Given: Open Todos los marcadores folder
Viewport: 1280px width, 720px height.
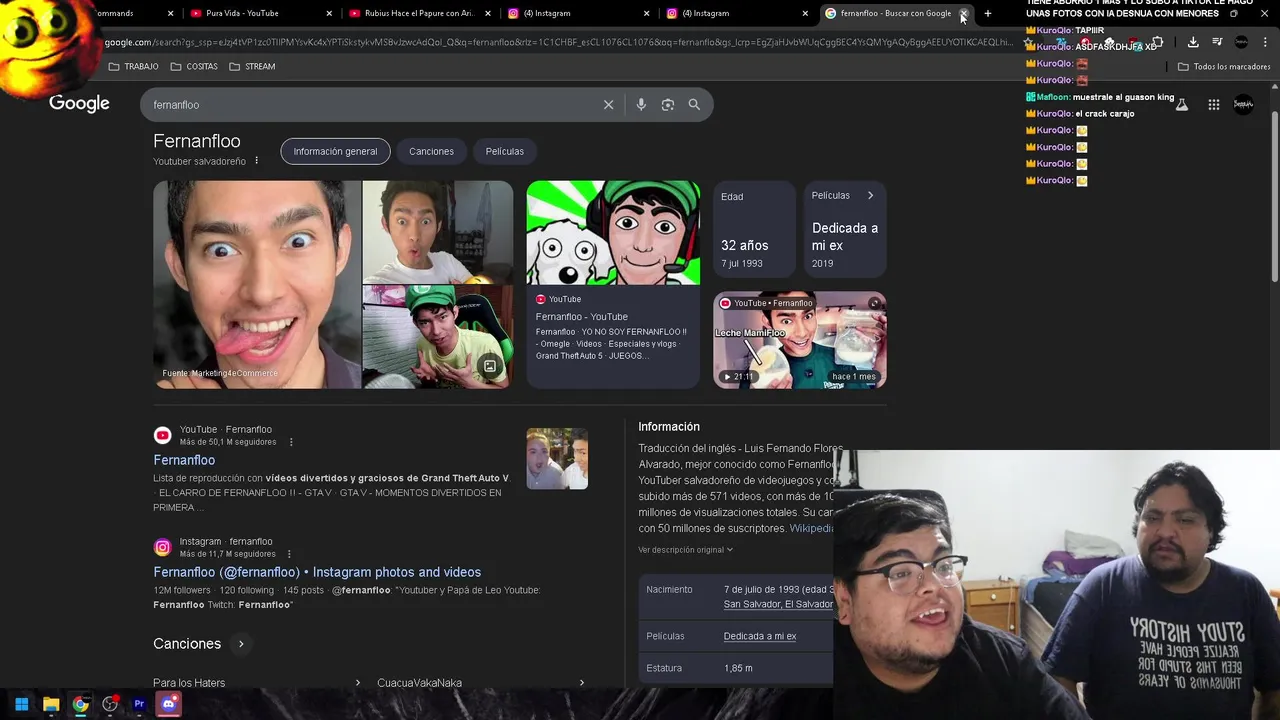Looking at the screenshot, I should coord(1224,66).
